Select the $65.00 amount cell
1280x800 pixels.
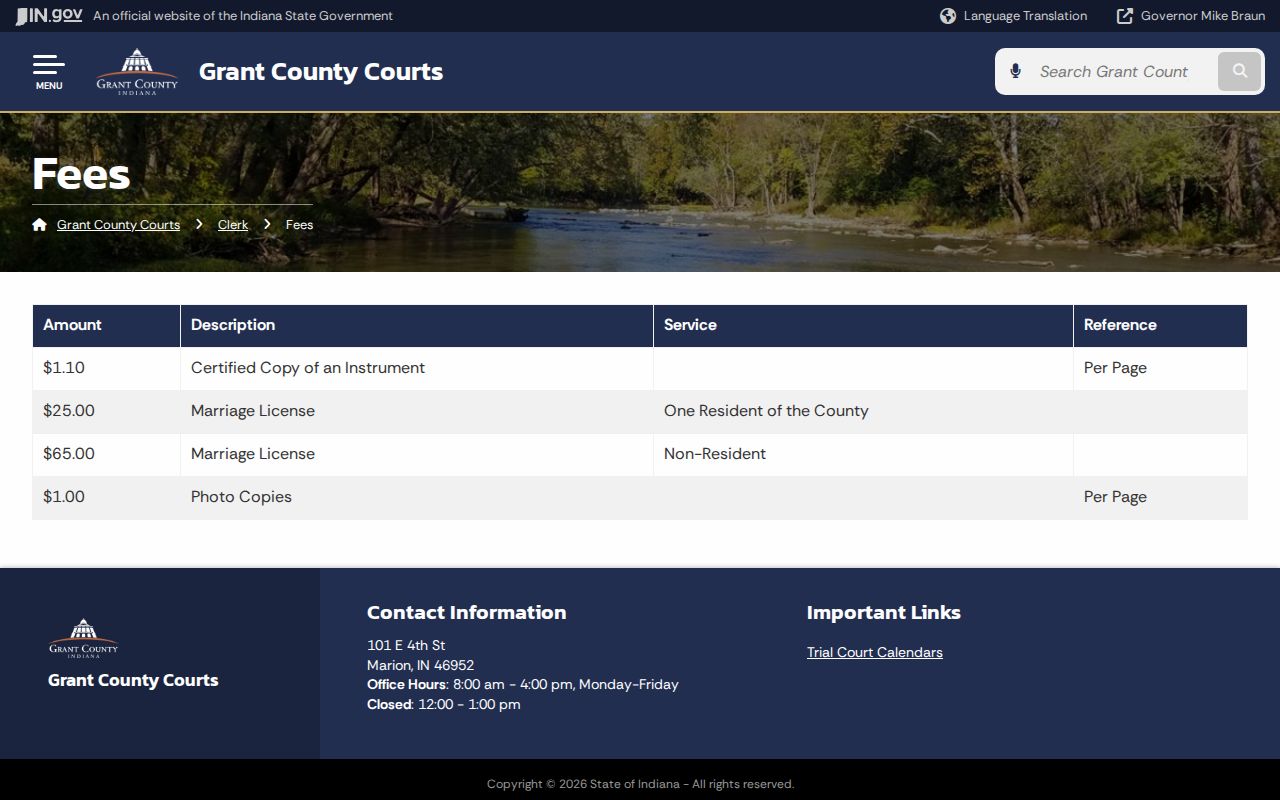106,454
